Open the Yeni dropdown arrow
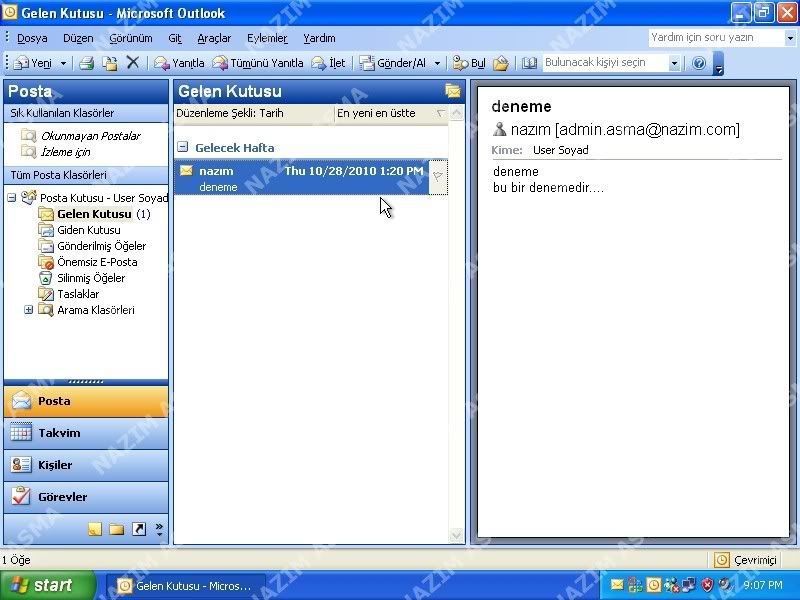800x600 pixels. (63, 64)
